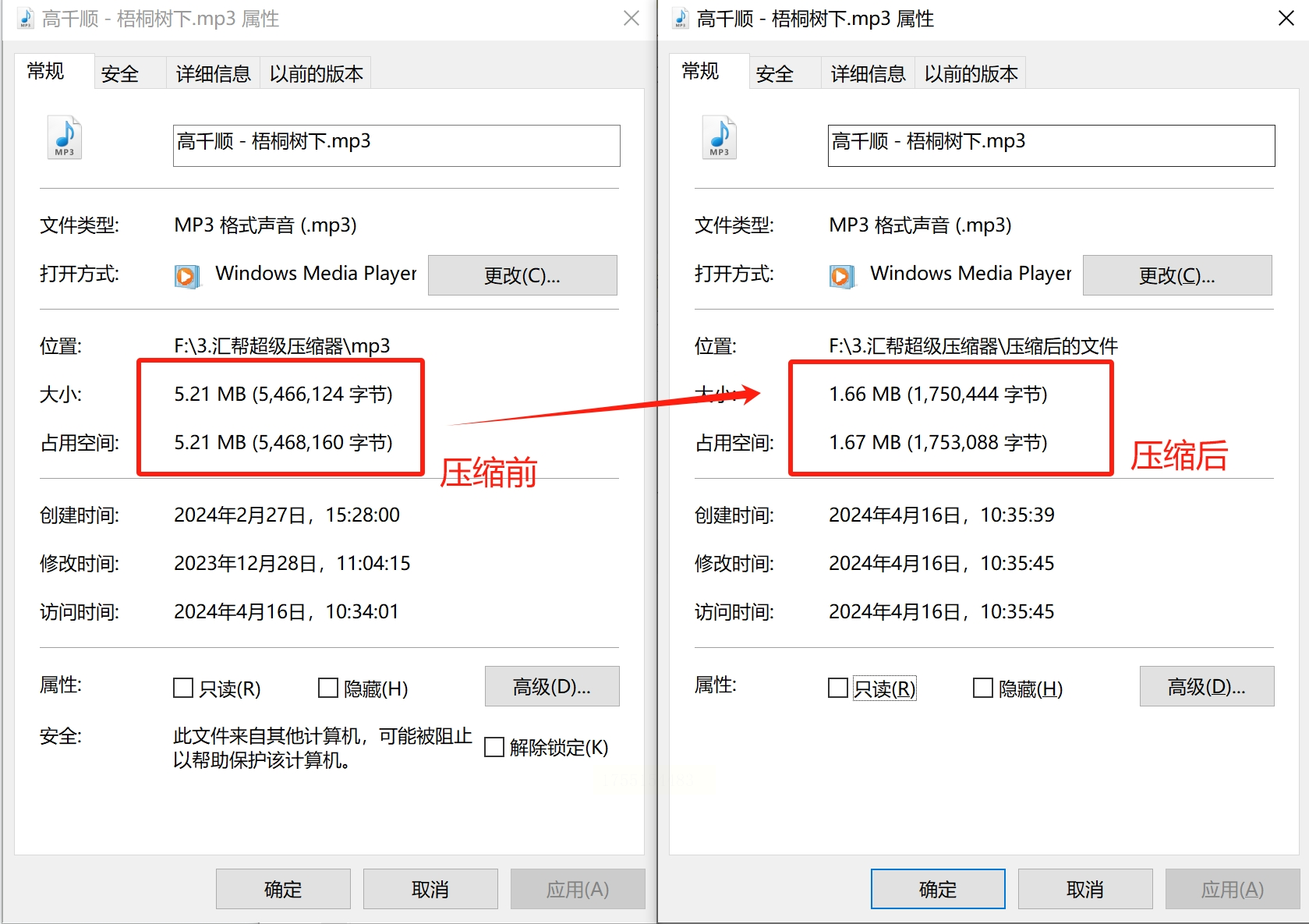Screen dimensions: 1309x924
Task: Click the location path F:\3.汇帮超级压缩器\mp3
Action: (x=282, y=345)
